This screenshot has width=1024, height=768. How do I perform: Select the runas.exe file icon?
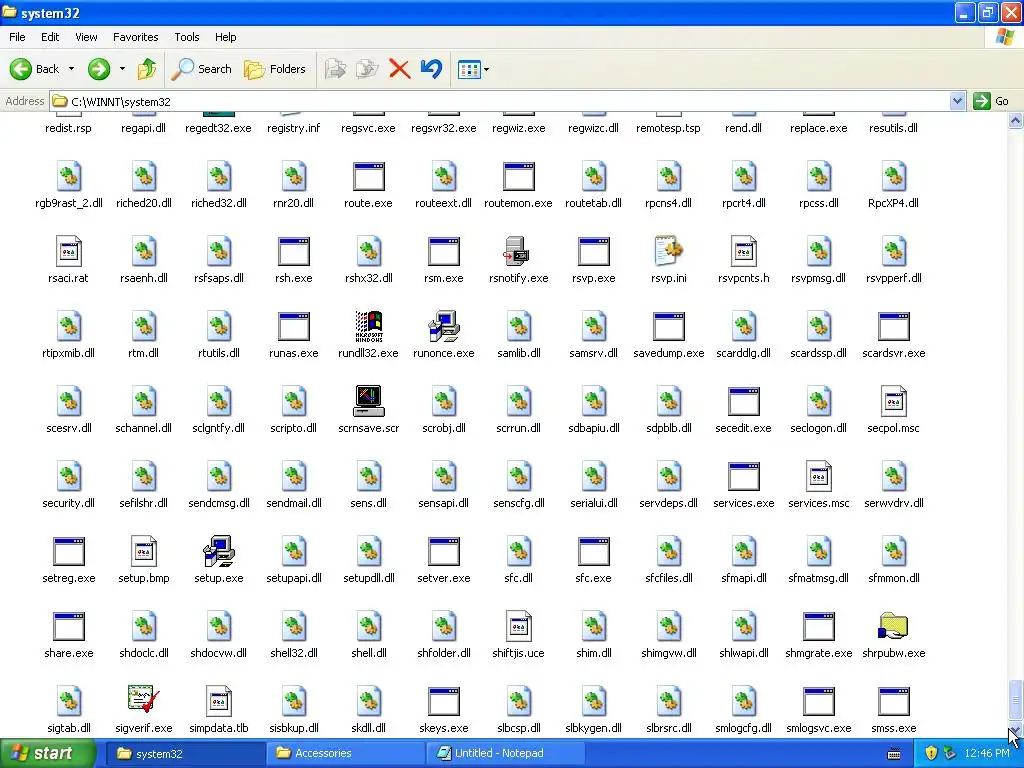pyautogui.click(x=294, y=326)
